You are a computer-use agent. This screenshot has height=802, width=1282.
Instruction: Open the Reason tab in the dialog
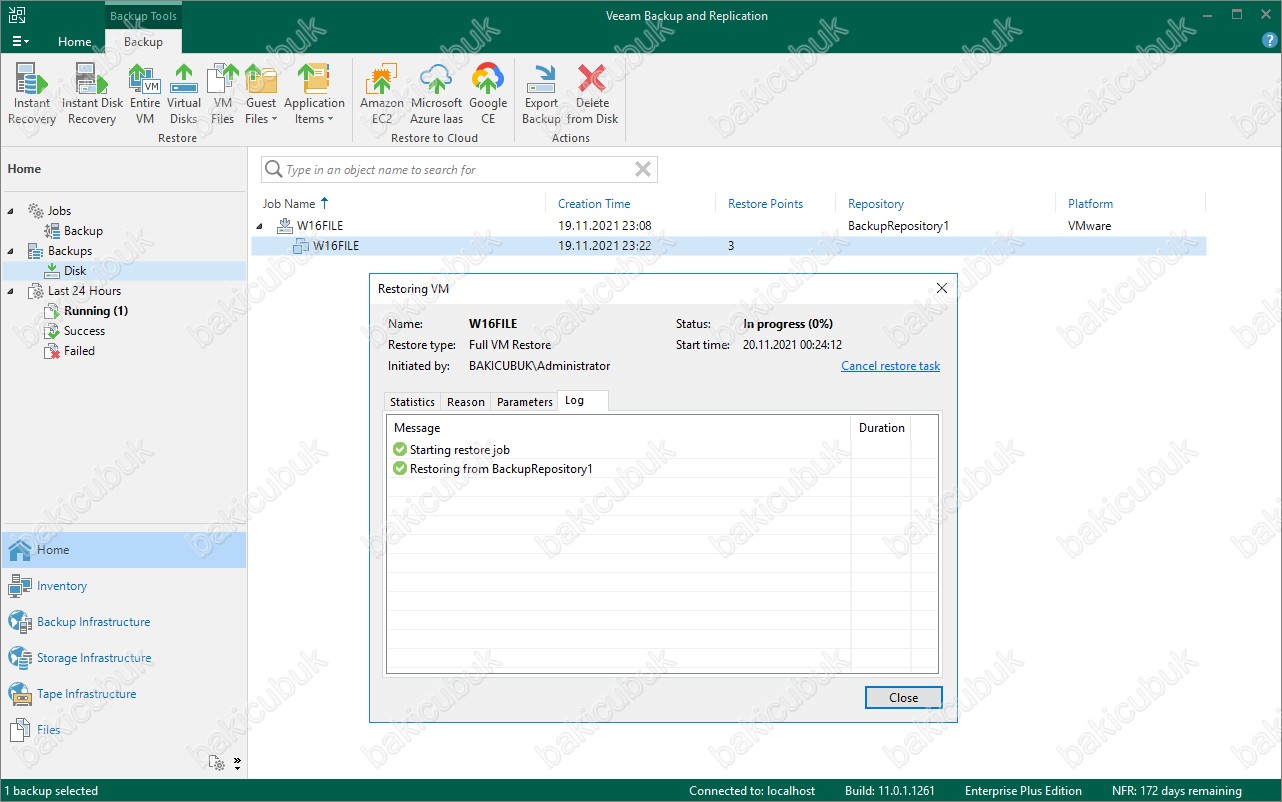(x=466, y=402)
